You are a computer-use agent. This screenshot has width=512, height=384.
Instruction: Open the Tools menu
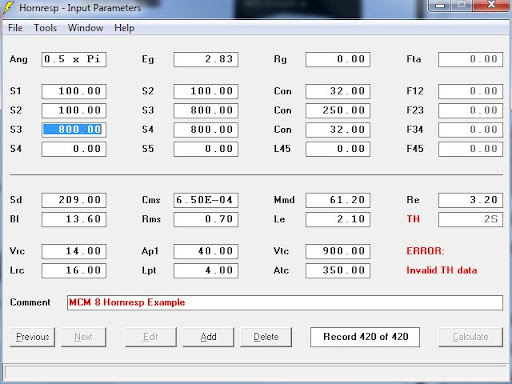click(45, 28)
